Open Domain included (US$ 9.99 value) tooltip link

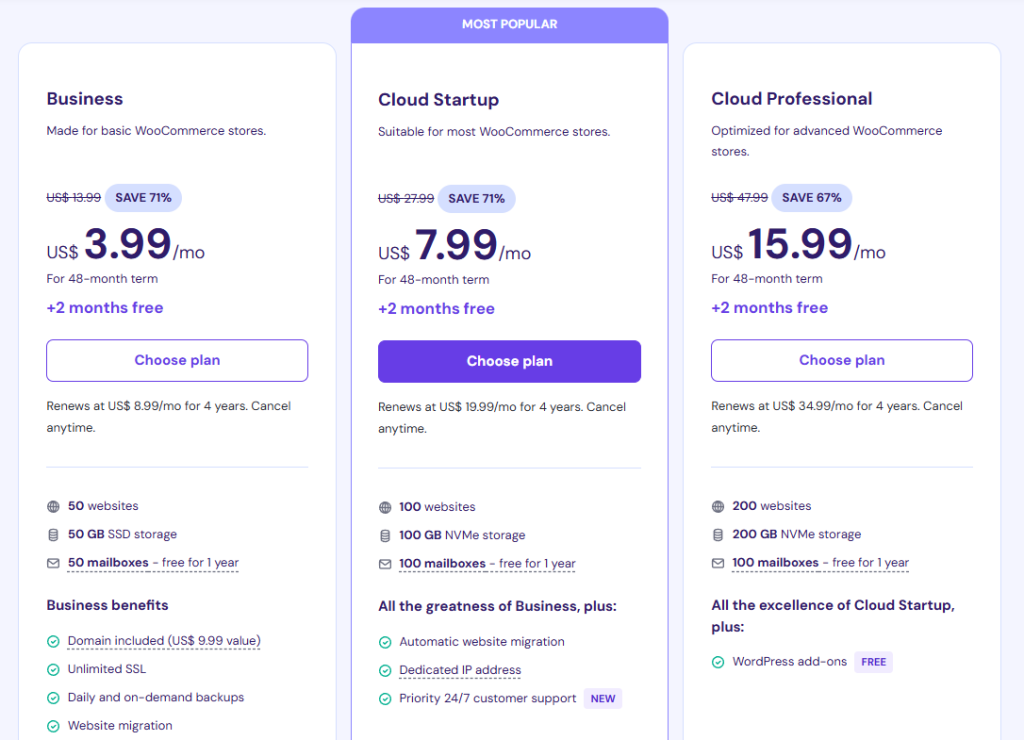pos(164,641)
